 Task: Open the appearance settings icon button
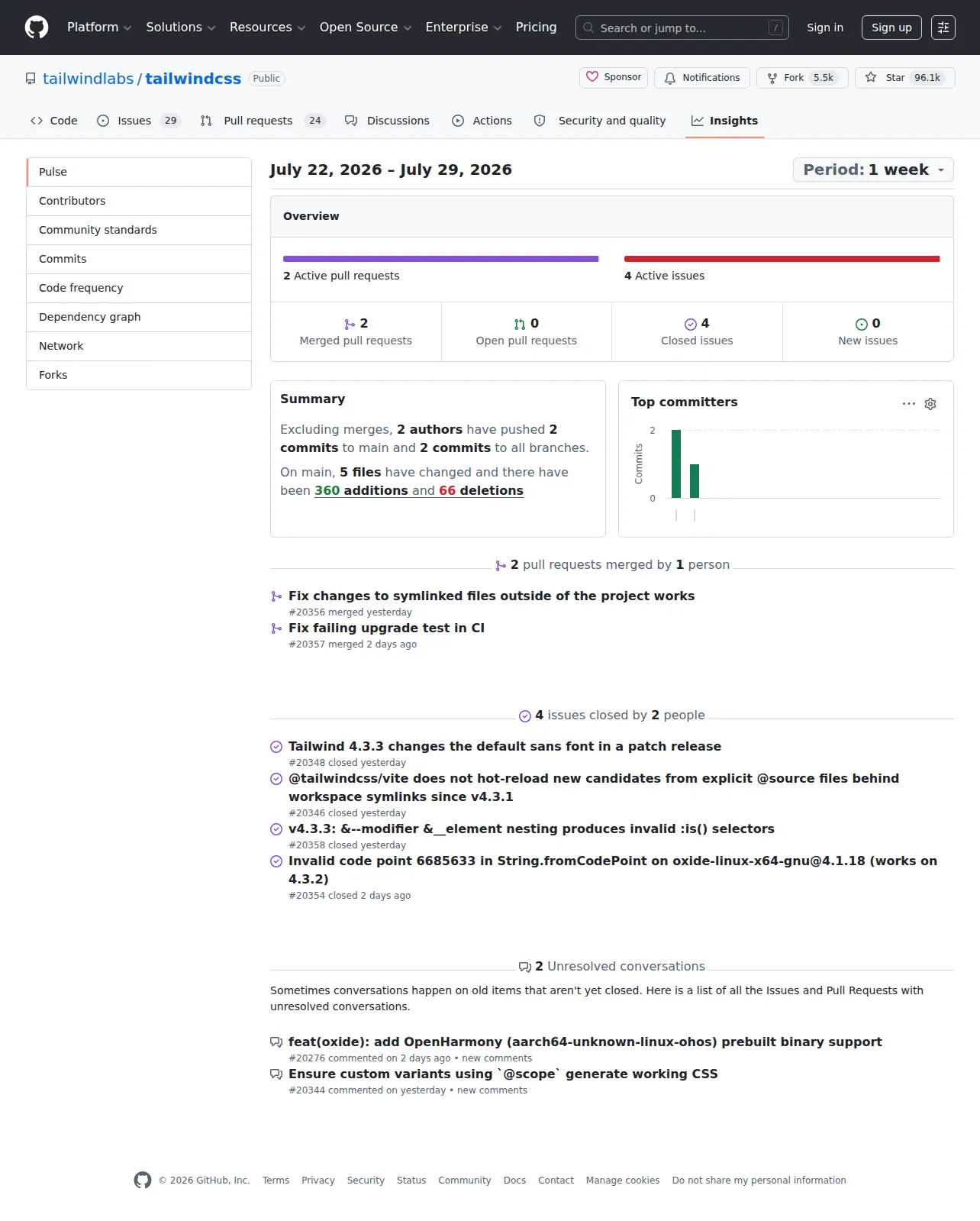(x=943, y=27)
